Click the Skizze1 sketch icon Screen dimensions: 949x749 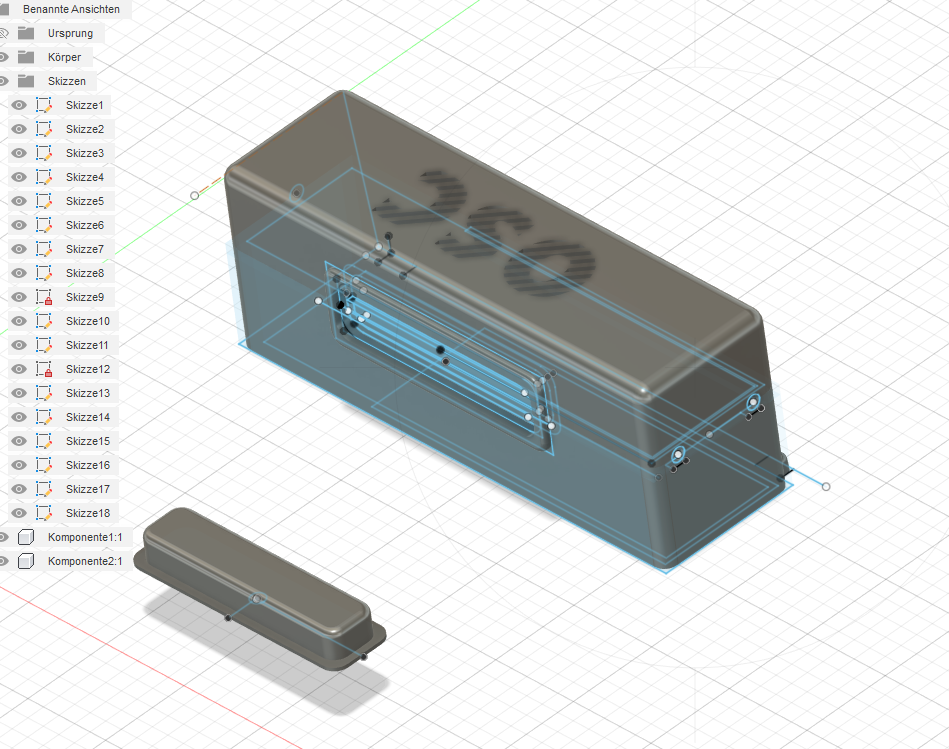(43, 104)
